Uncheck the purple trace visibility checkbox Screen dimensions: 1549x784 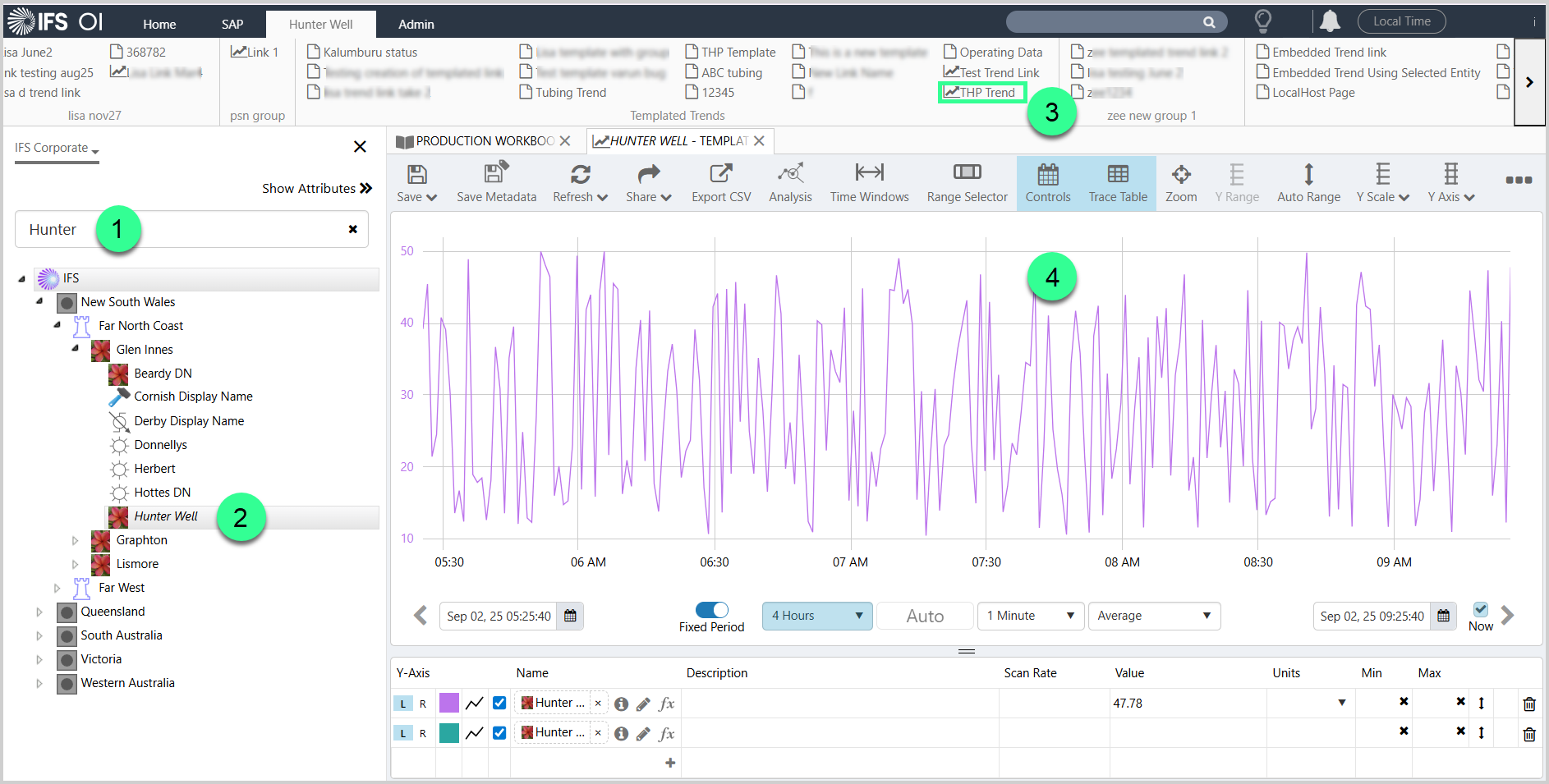click(x=499, y=703)
